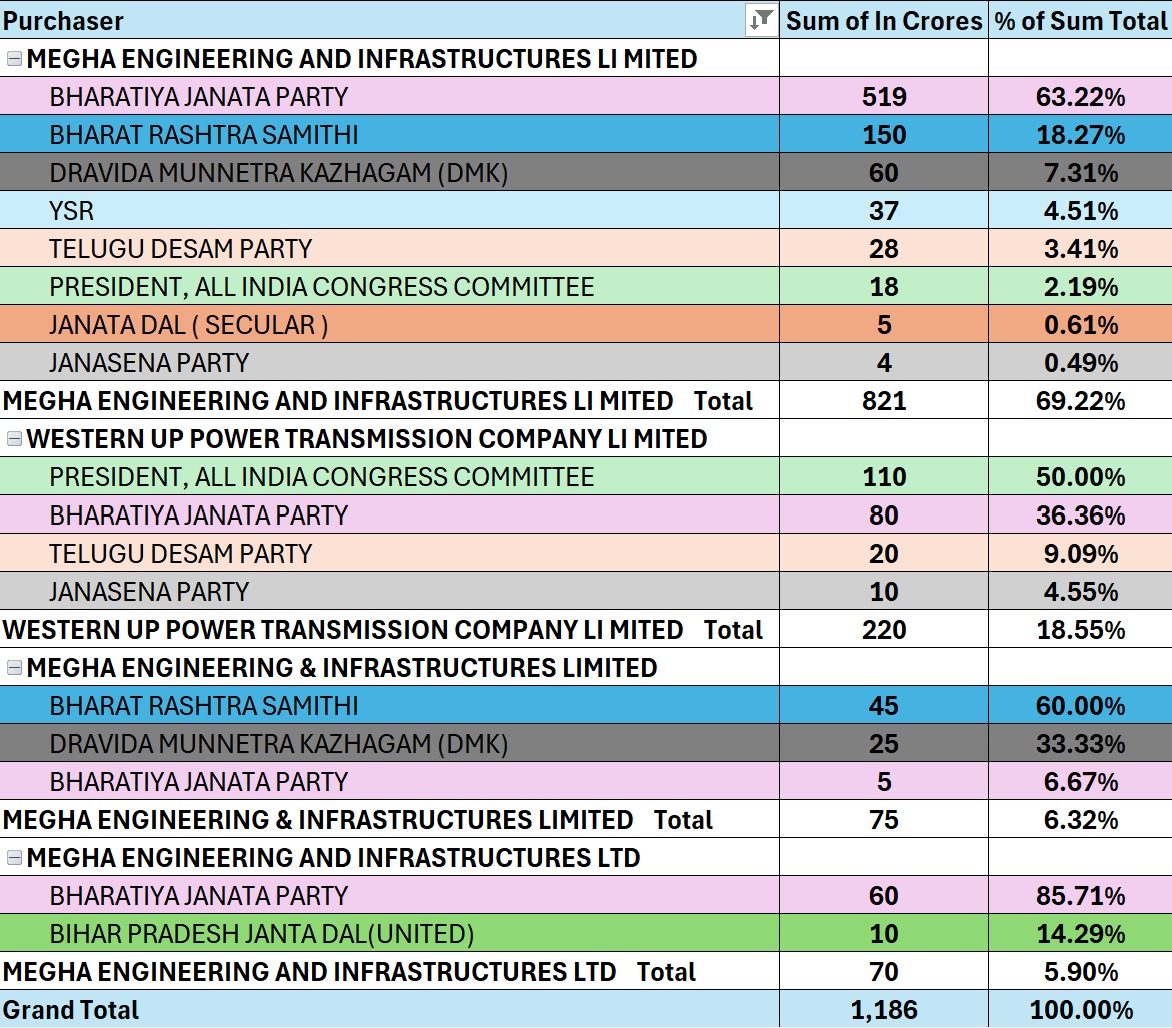Click the subtotal value 70
This screenshot has width=1172, height=1028.
click(x=883, y=971)
